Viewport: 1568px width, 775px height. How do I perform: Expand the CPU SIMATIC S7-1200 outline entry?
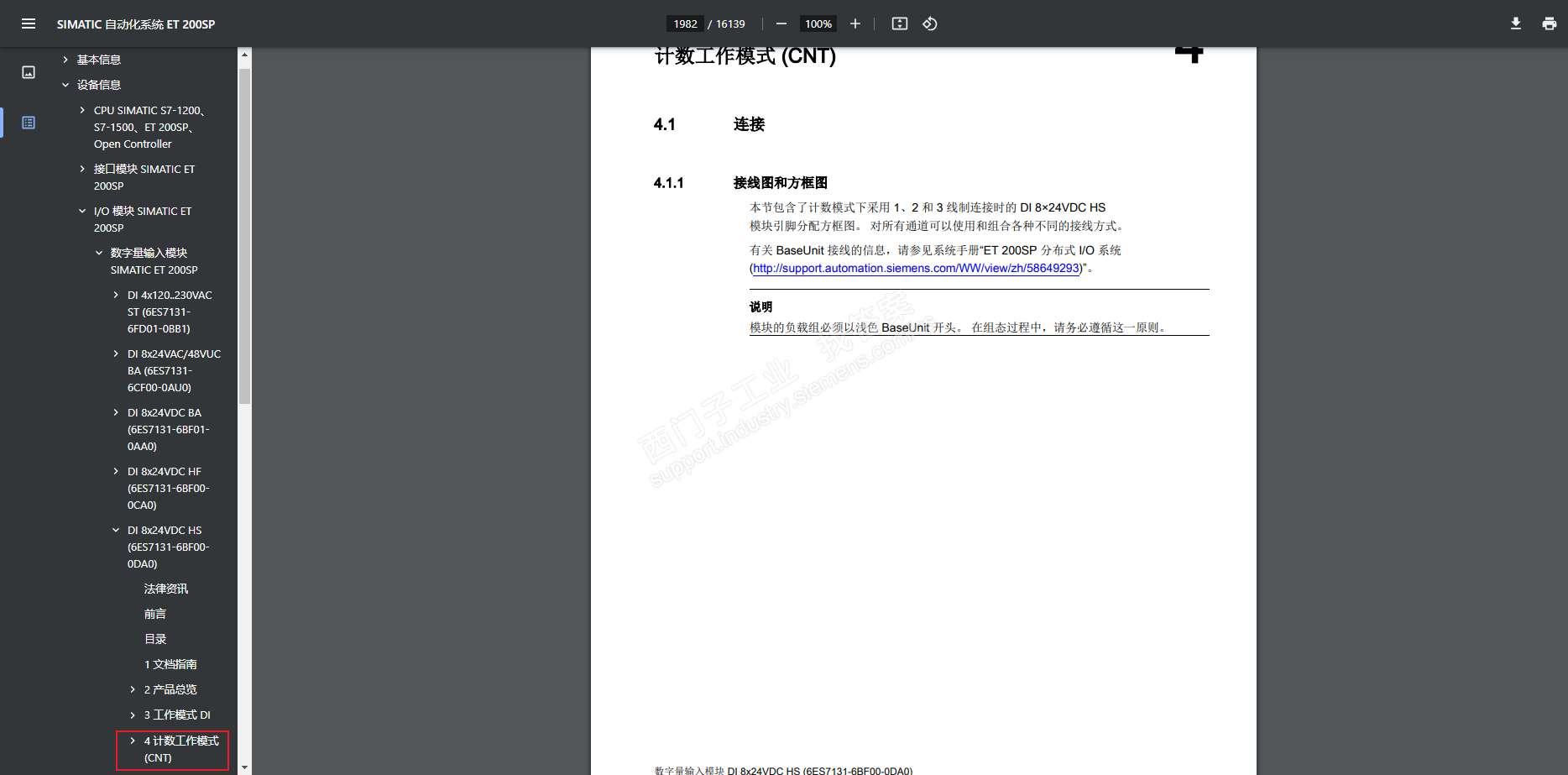click(82, 110)
